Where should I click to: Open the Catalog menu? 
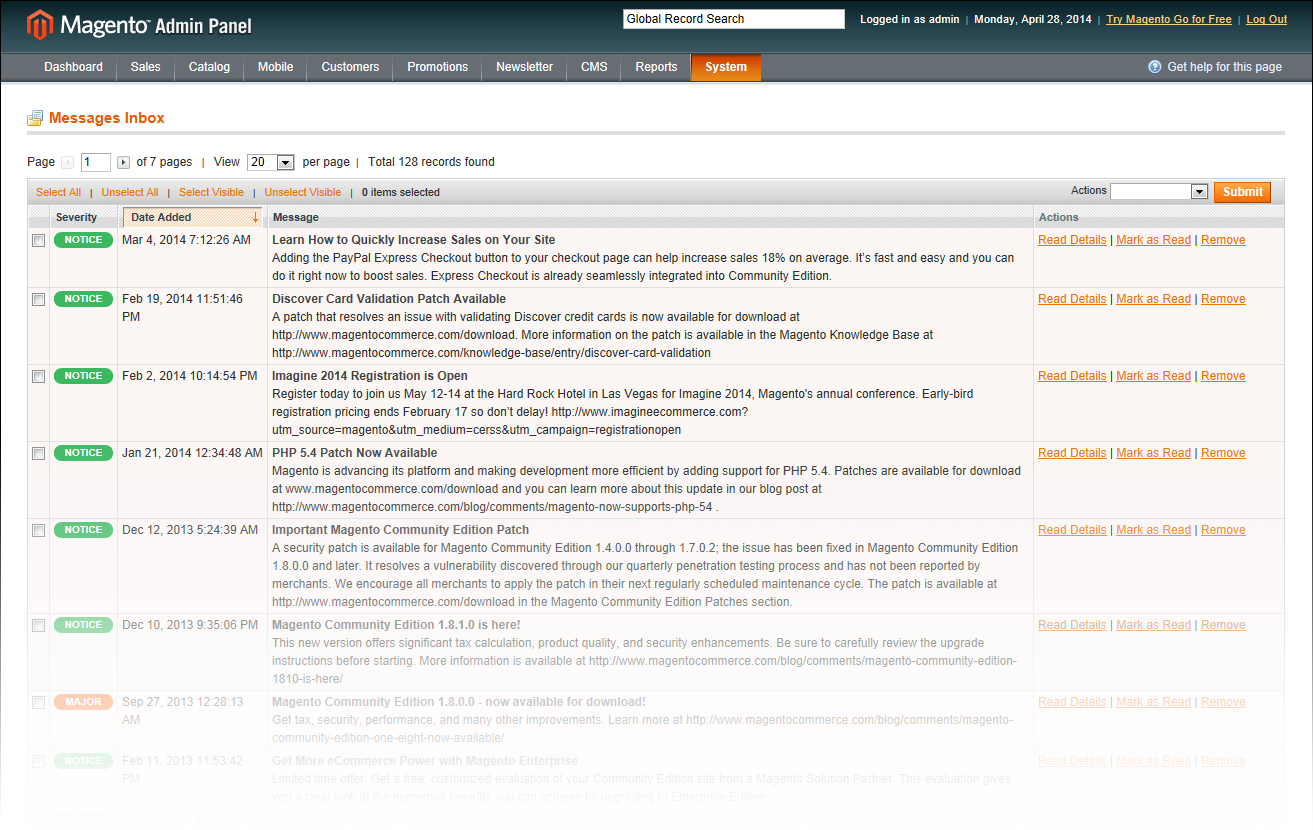coord(209,67)
